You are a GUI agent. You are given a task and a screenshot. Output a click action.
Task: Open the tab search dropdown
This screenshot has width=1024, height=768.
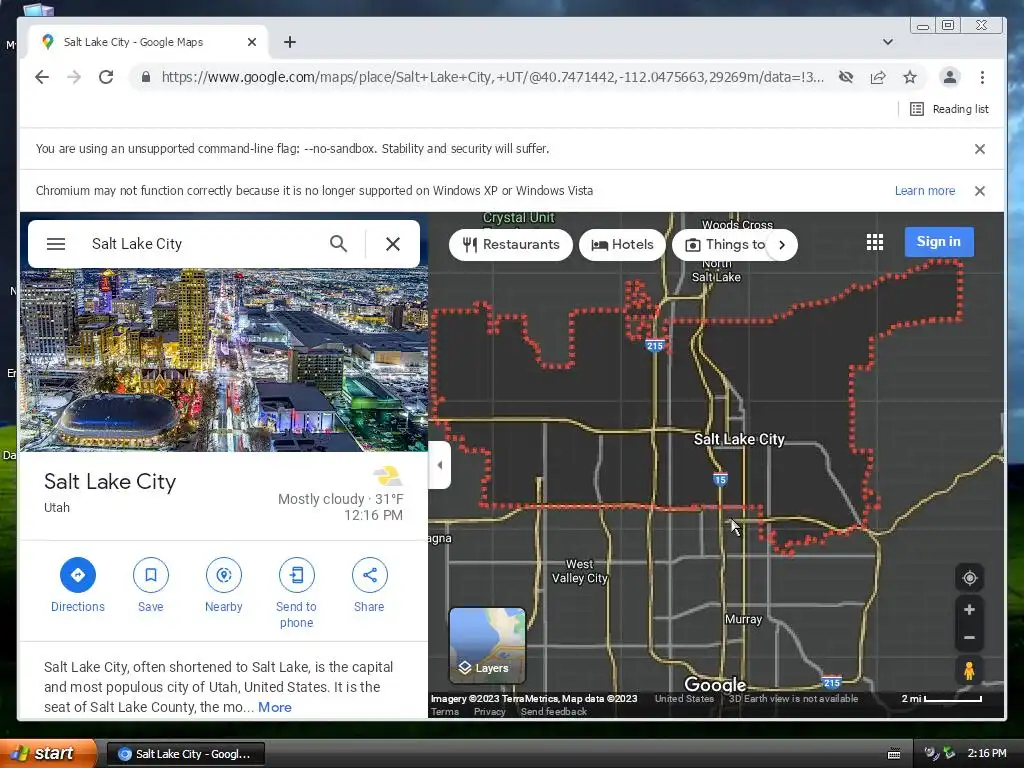pos(888,42)
